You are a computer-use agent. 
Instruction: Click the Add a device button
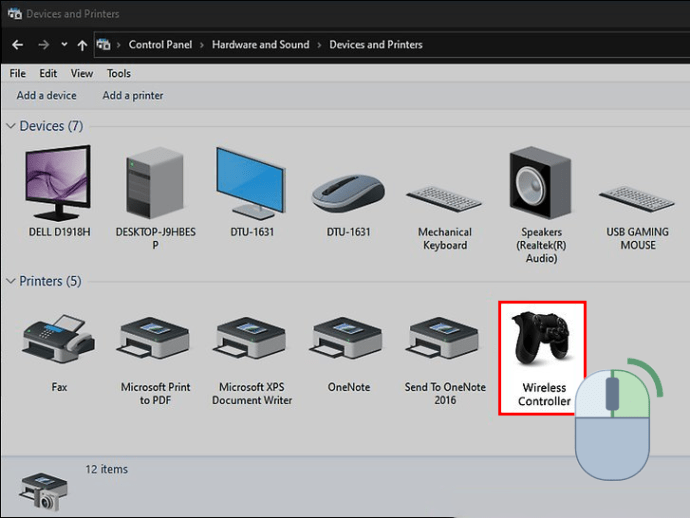coord(47,96)
